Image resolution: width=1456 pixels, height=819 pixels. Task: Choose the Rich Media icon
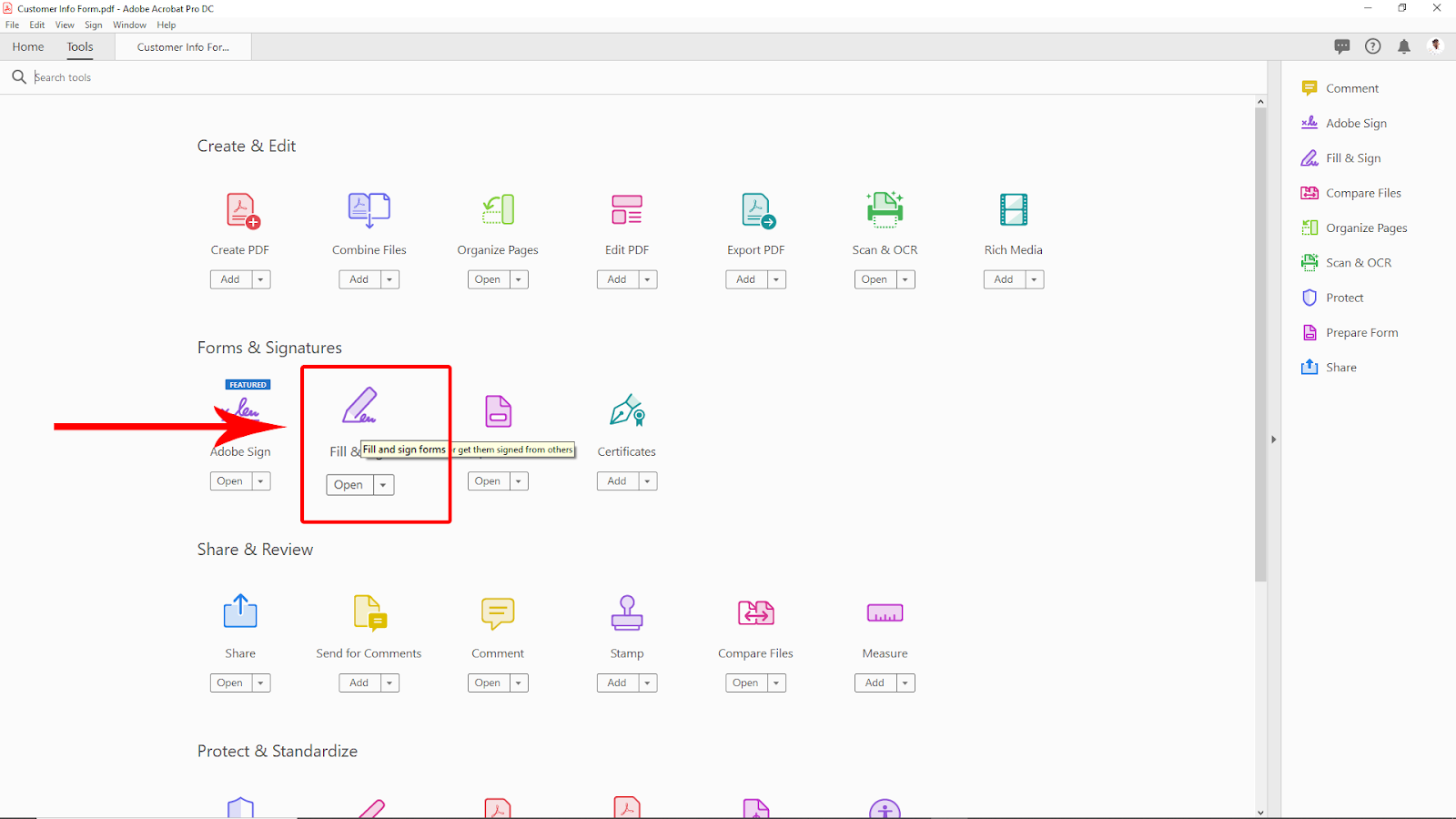point(1014,210)
